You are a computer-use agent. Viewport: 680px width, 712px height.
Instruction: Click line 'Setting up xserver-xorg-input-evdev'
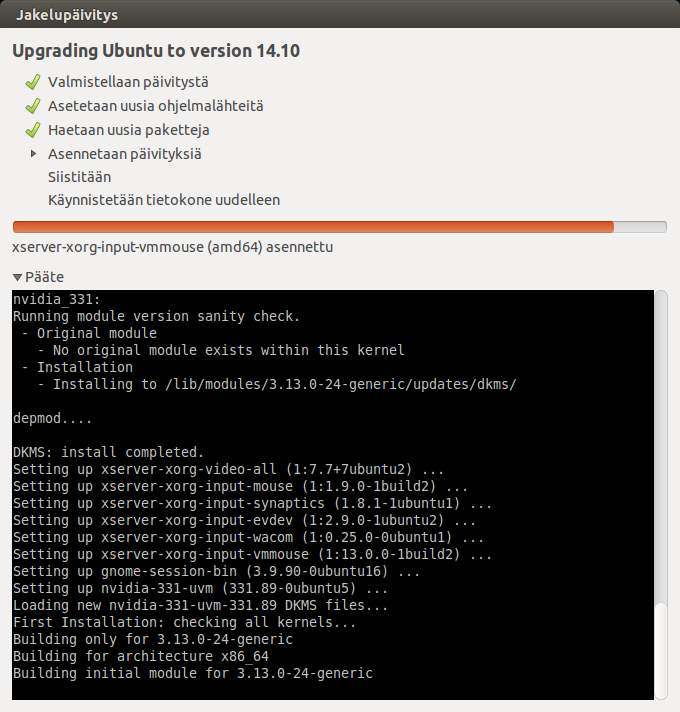(x=244, y=520)
